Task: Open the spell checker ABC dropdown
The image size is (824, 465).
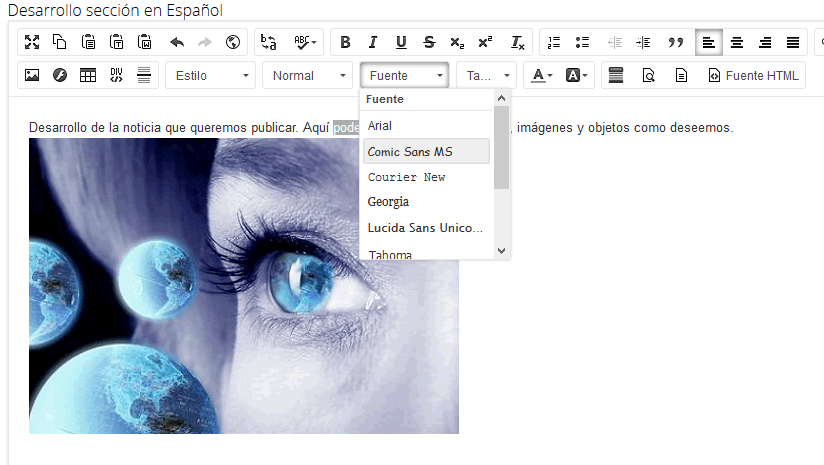Action: click(305, 42)
